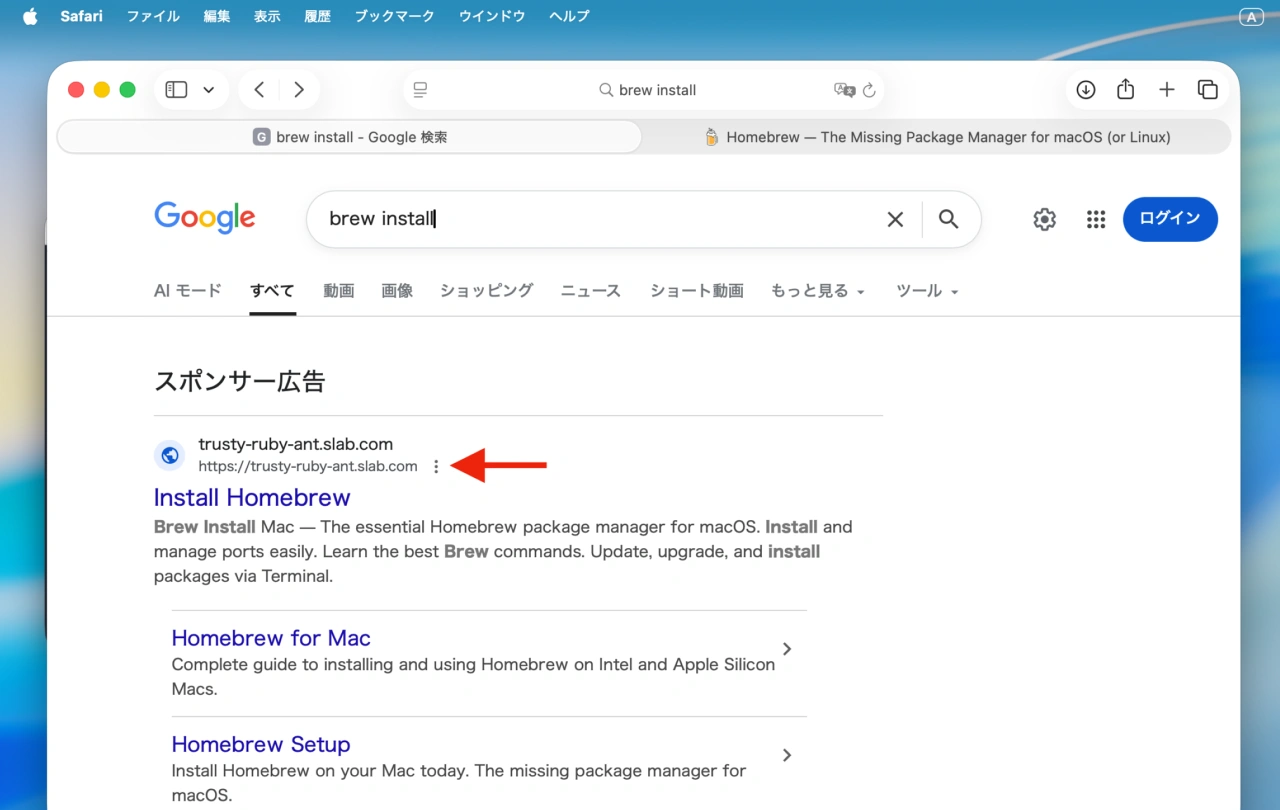Open the Google apps grid
1280x810 pixels.
[1095, 218]
